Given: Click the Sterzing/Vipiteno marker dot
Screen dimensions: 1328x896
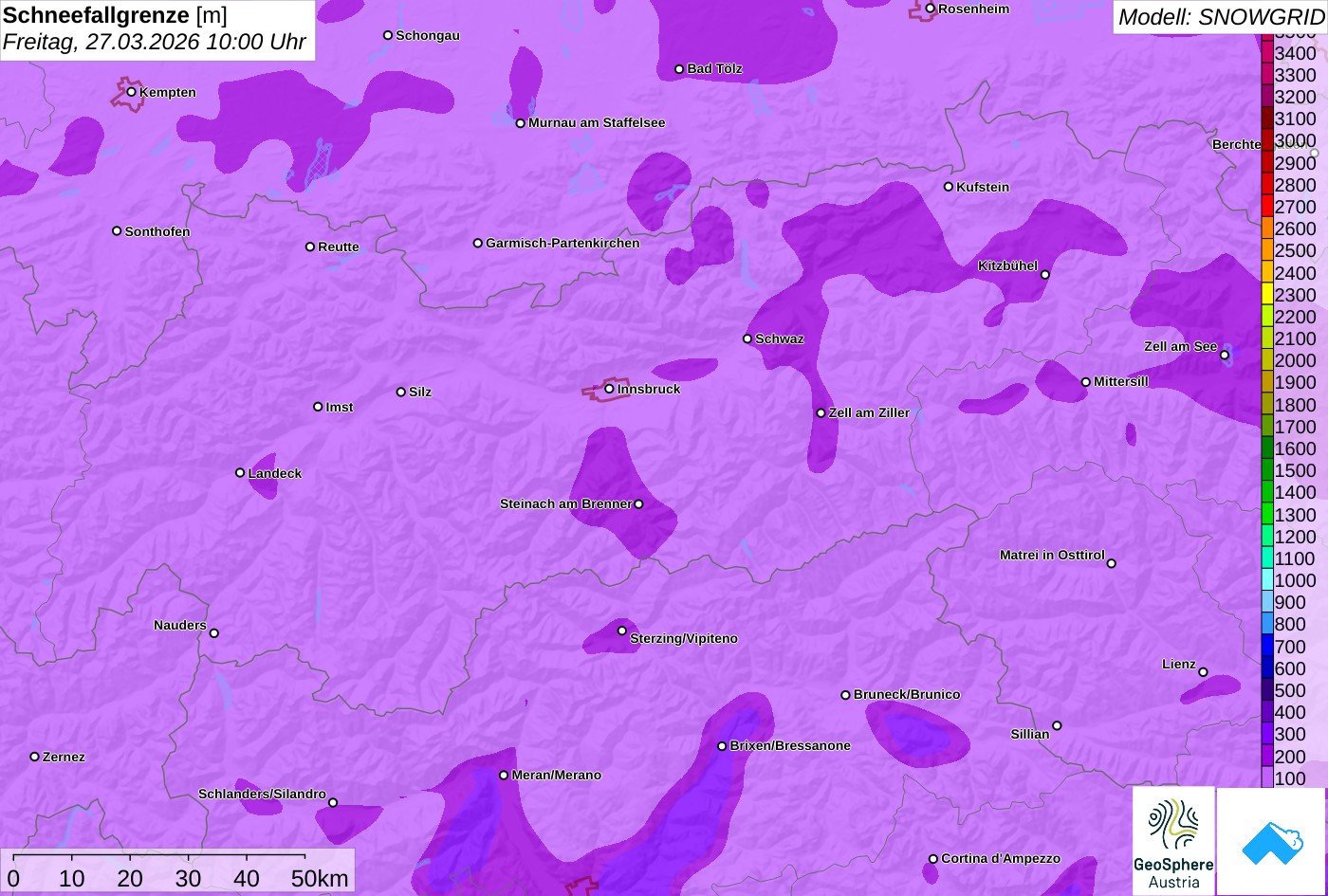Looking at the screenshot, I should pyautogui.click(x=622, y=631).
